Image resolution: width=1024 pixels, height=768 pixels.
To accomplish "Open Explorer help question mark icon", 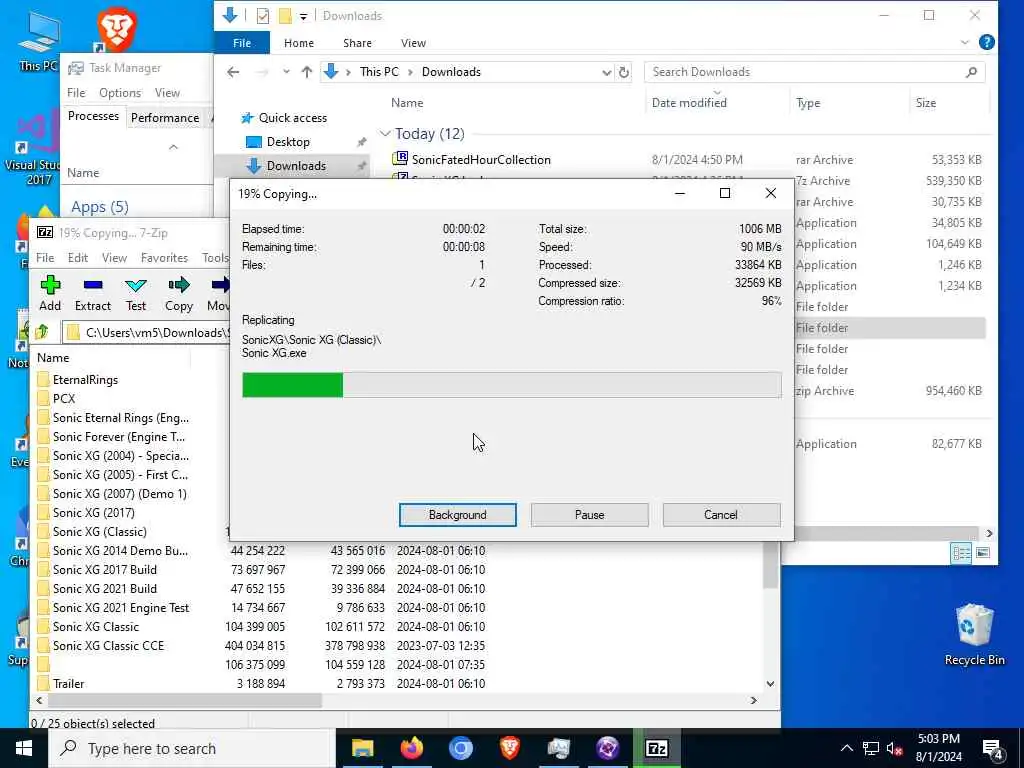I will (987, 42).
